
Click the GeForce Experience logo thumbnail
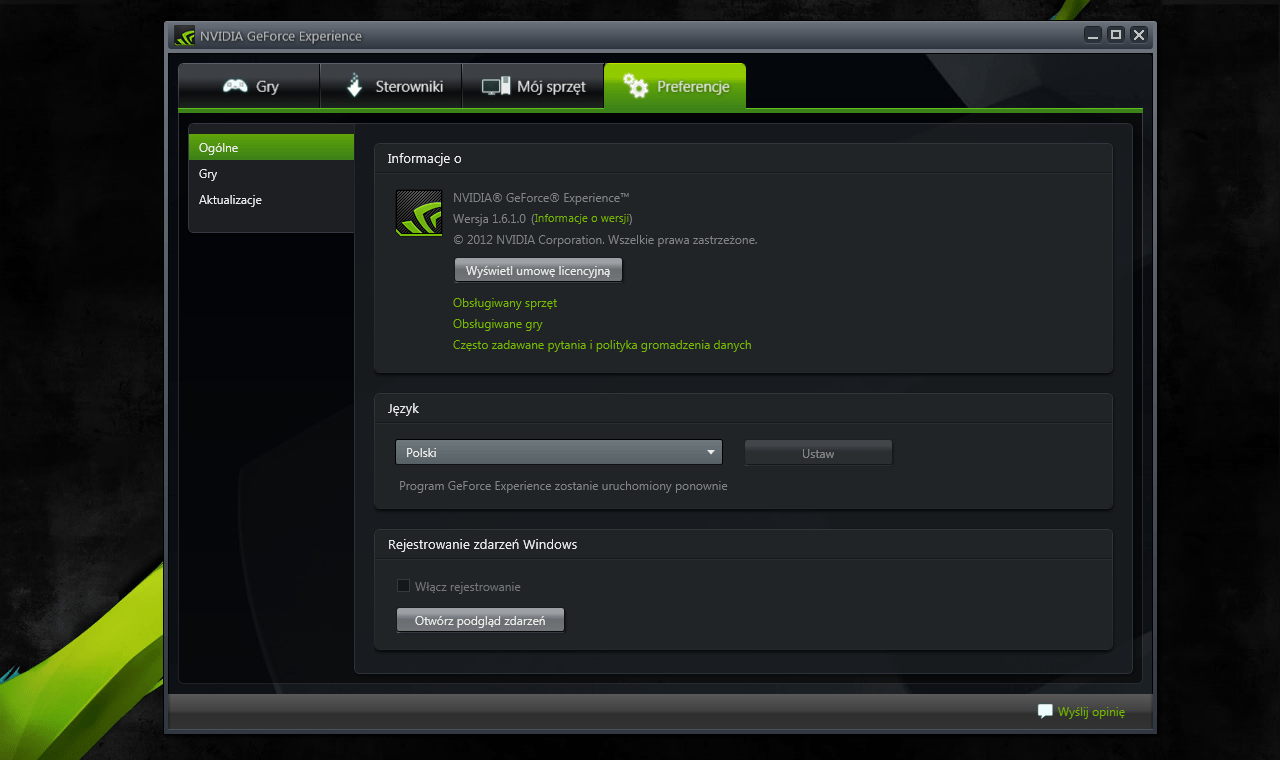tap(418, 212)
